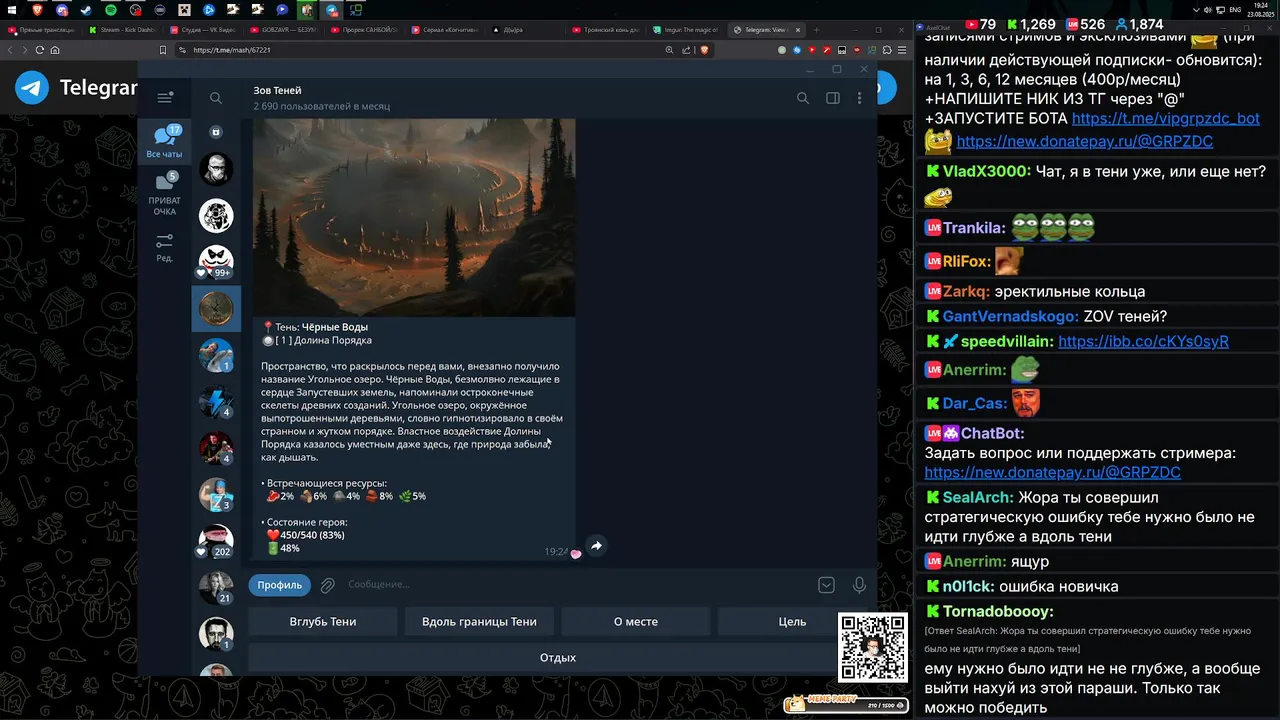Click the О месте bot button
Image resolution: width=1280 pixels, height=720 pixels.
(x=636, y=622)
